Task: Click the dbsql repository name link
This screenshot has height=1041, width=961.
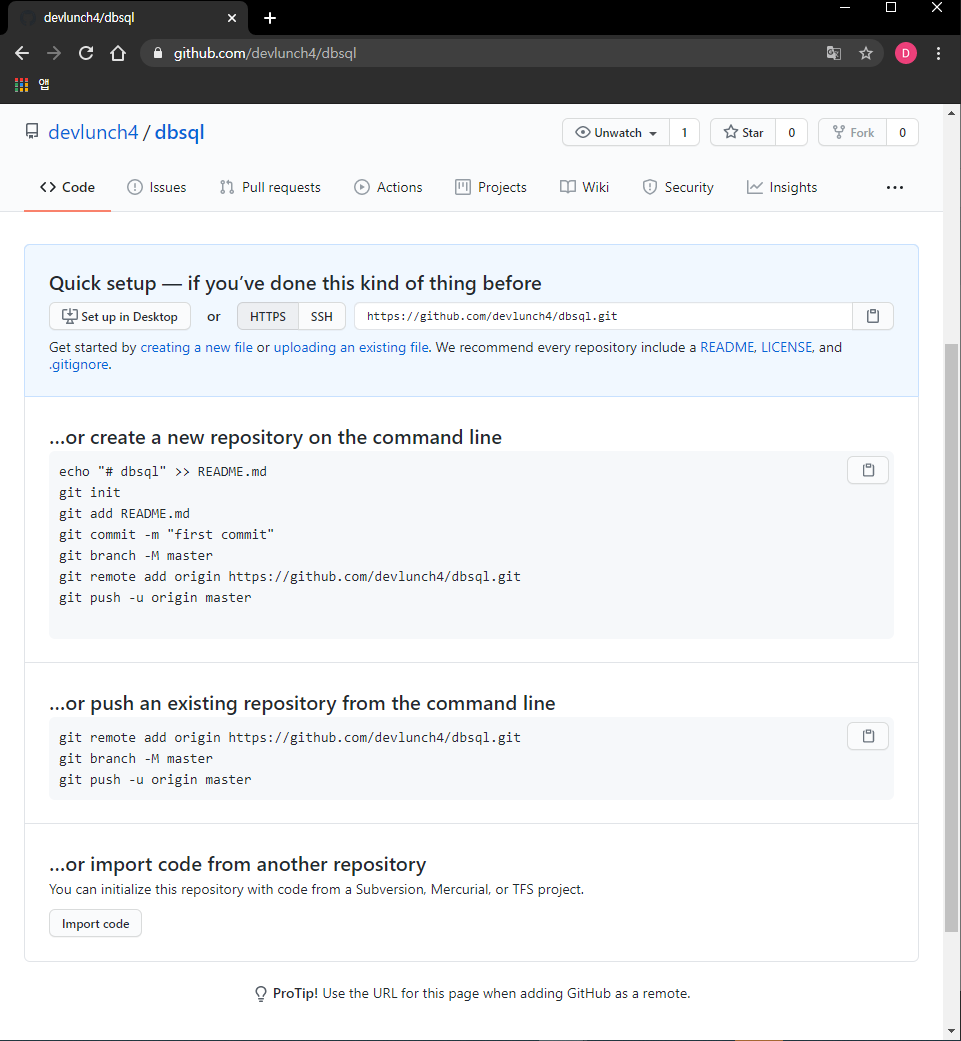Action: pyautogui.click(x=179, y=132)
